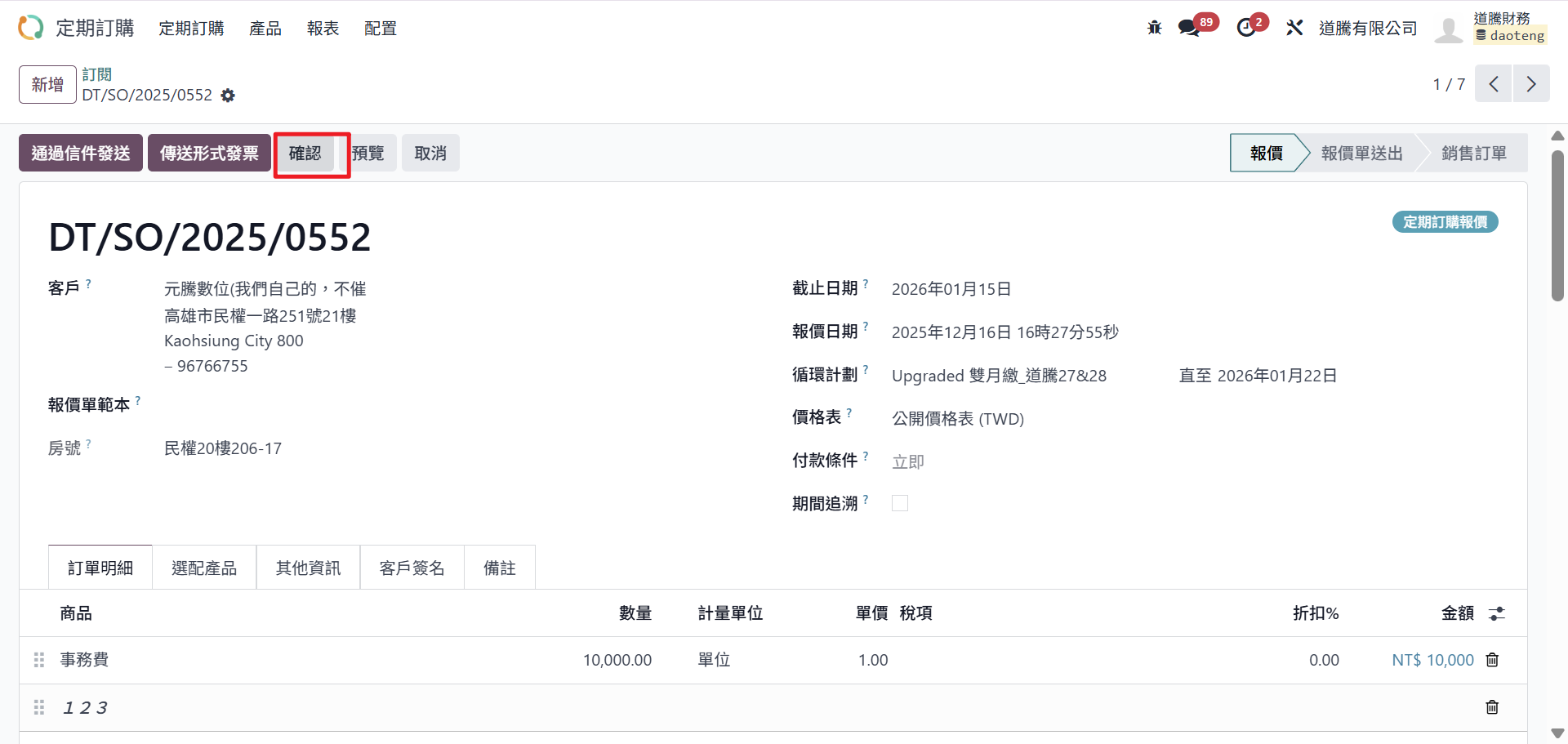Open the activities clock icon

1245,28
